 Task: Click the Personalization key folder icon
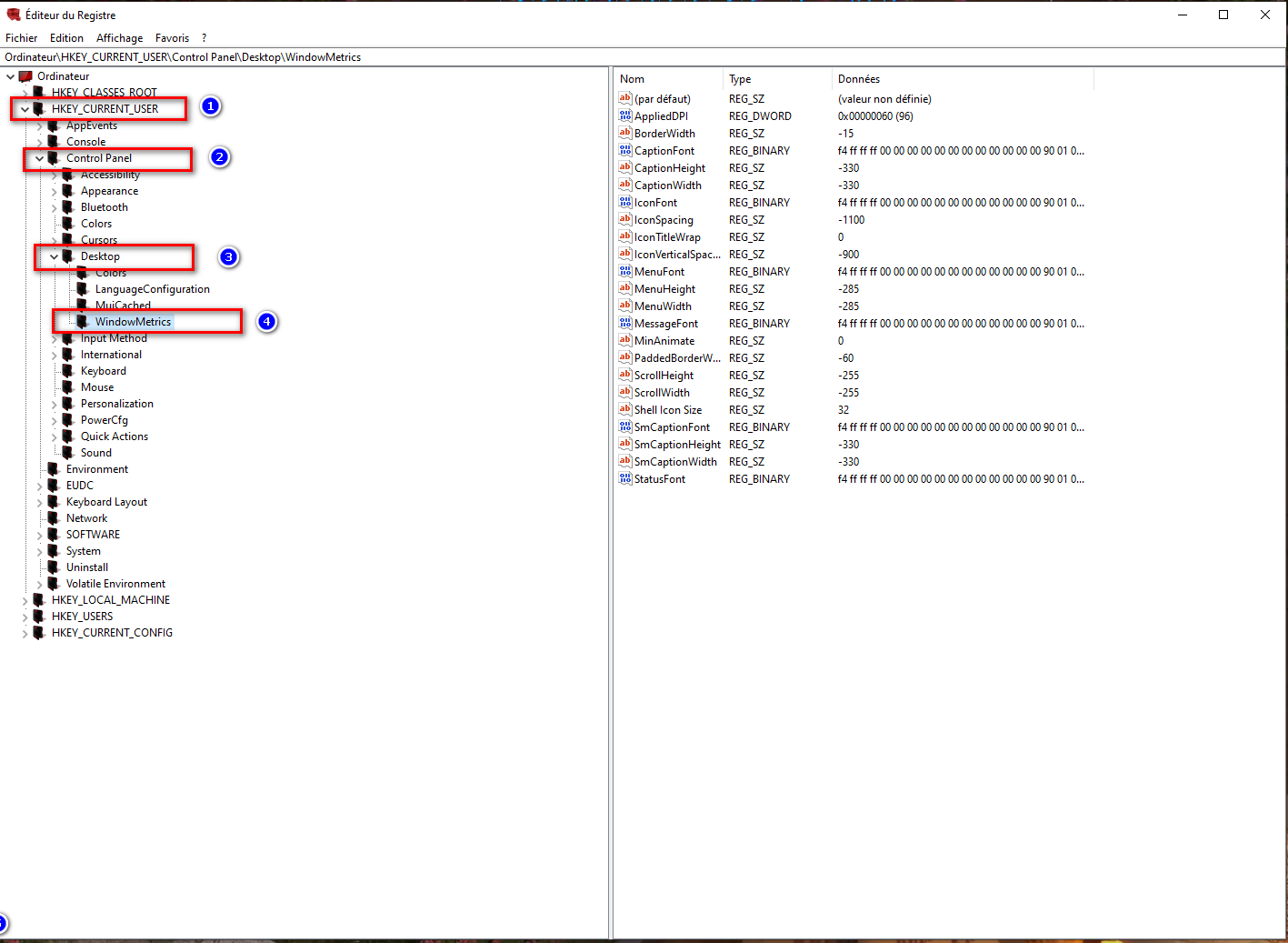point(67,404)
